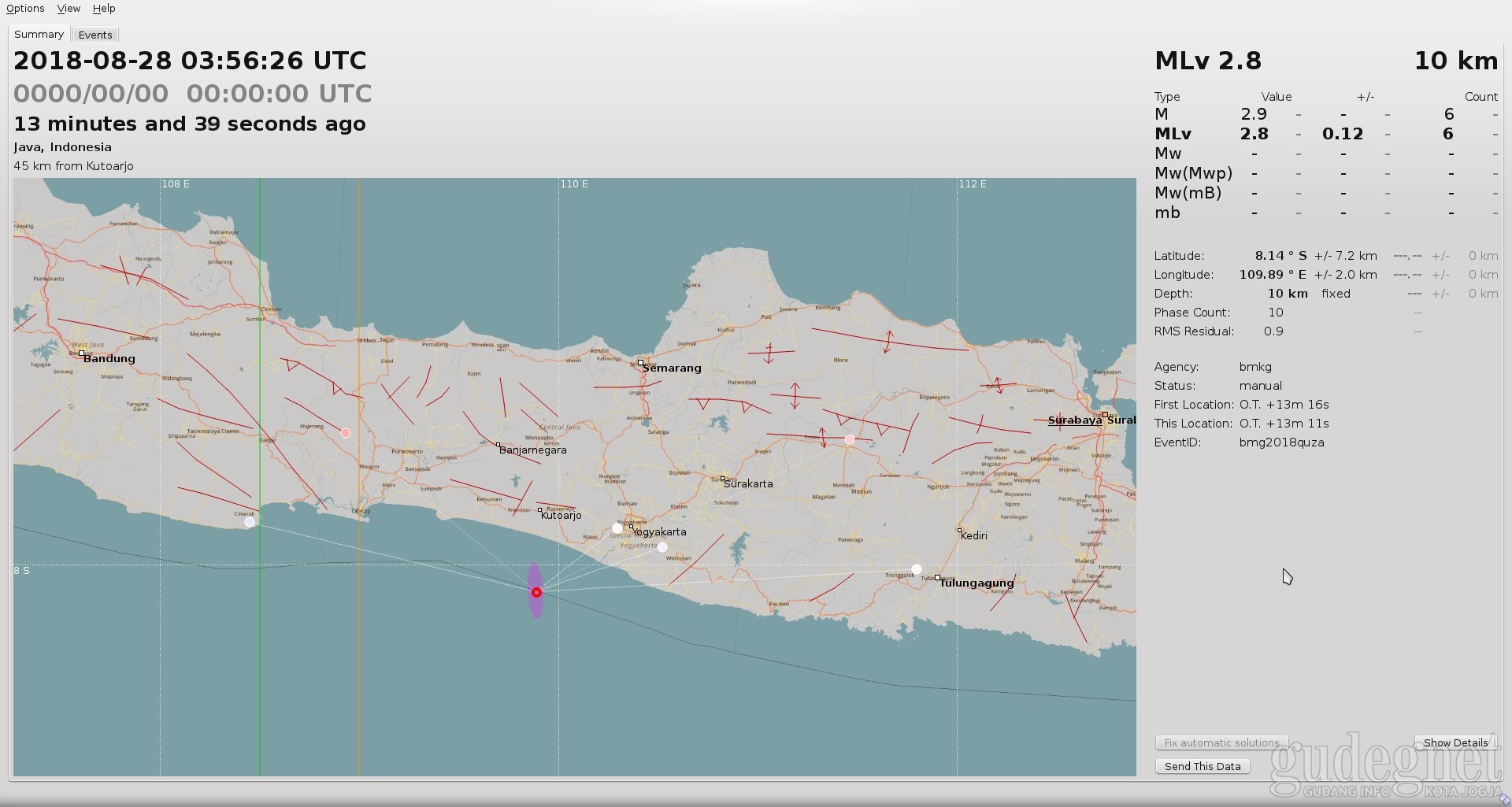The width and height of the screenshot is (1512, 807).
Task: Click the Yogyakarta city marker
Action: coord(631,527)
